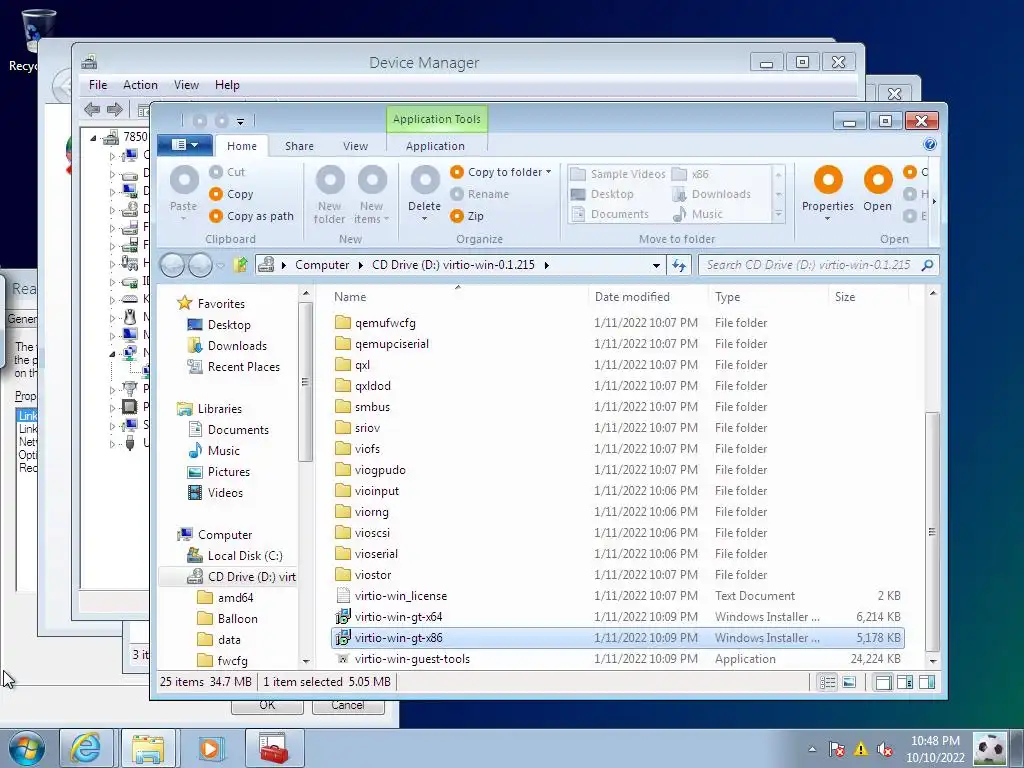This screenshot has width=1024, height=768.
Task: Open the Action menu in Device Manager
Action: click(x=140, y=85)
